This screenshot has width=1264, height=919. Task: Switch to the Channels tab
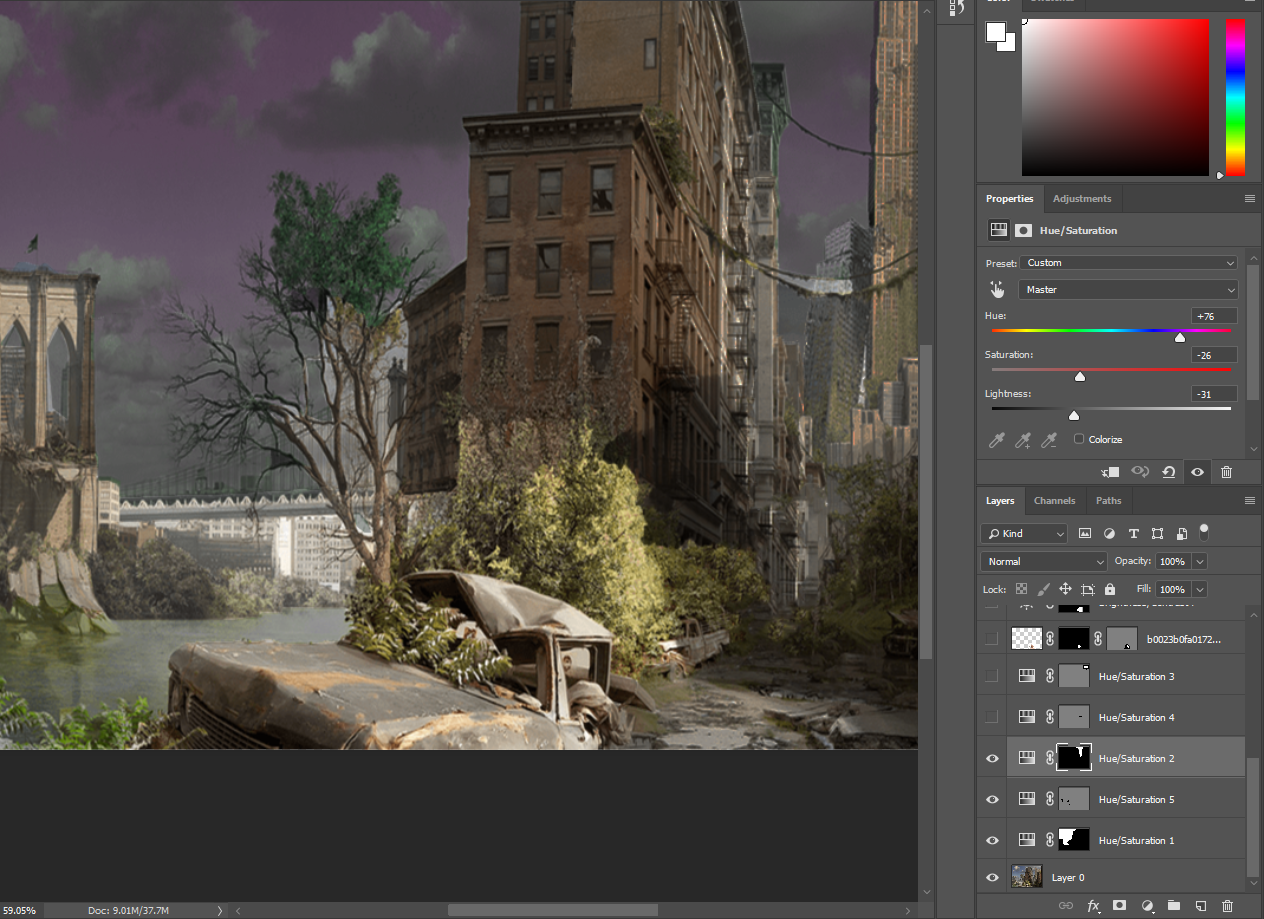pyautogui.click(x=1054, y=500)
